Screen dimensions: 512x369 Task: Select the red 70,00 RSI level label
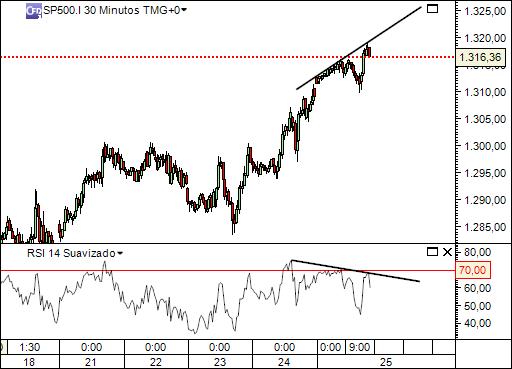[x=473, y=270]
